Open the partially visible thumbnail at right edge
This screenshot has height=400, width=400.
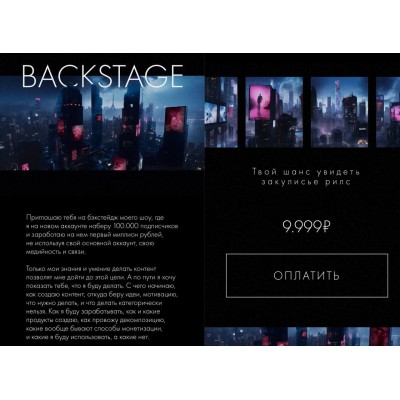[x=388, y=112]
